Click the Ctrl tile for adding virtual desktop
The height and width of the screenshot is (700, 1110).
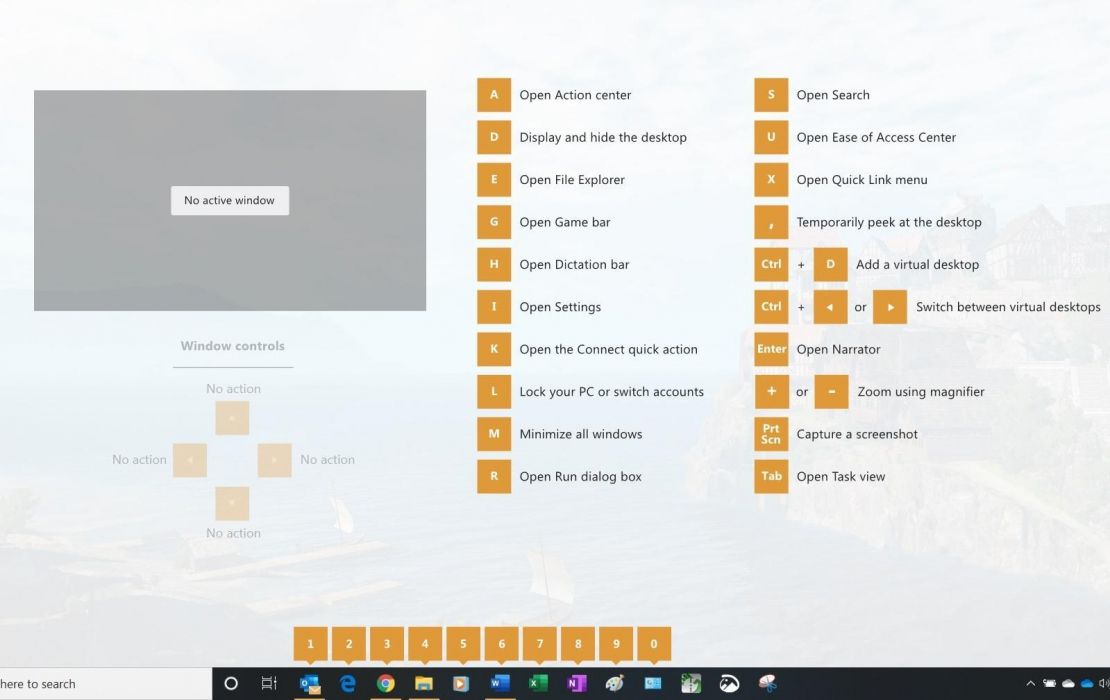[x=771, y=264]
